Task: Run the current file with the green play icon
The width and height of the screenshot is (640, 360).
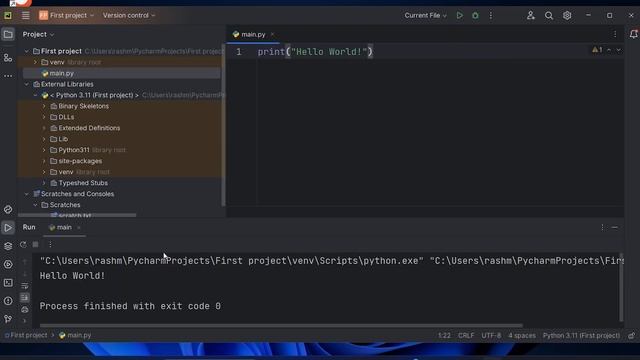Action: coord(460,16)
